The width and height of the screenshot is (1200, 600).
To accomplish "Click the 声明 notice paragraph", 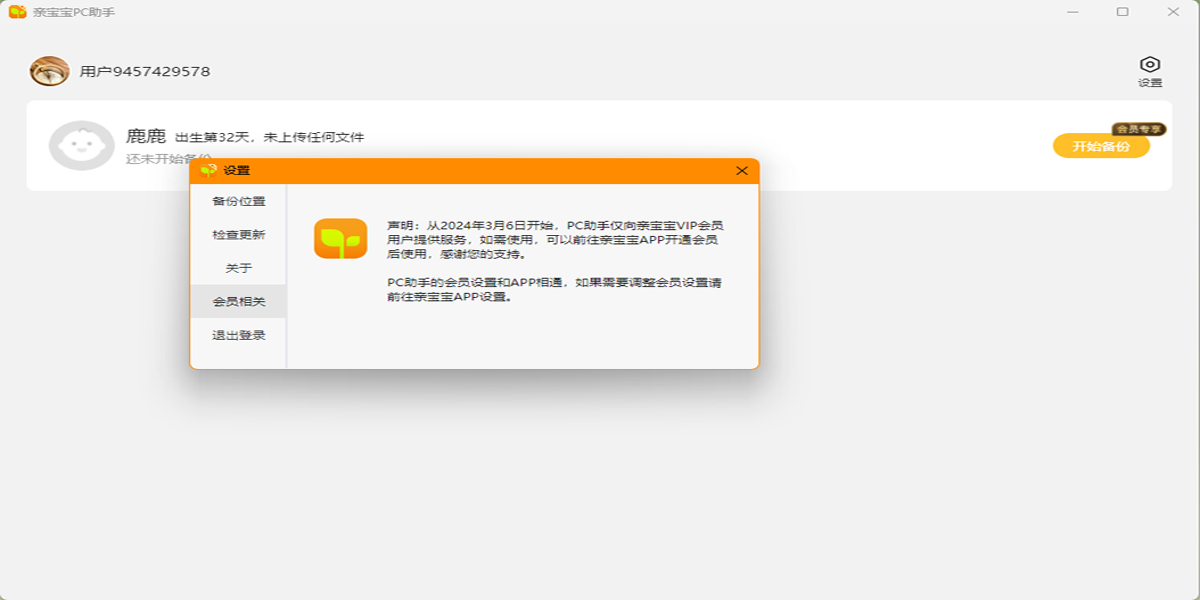I will coord(555,240).
